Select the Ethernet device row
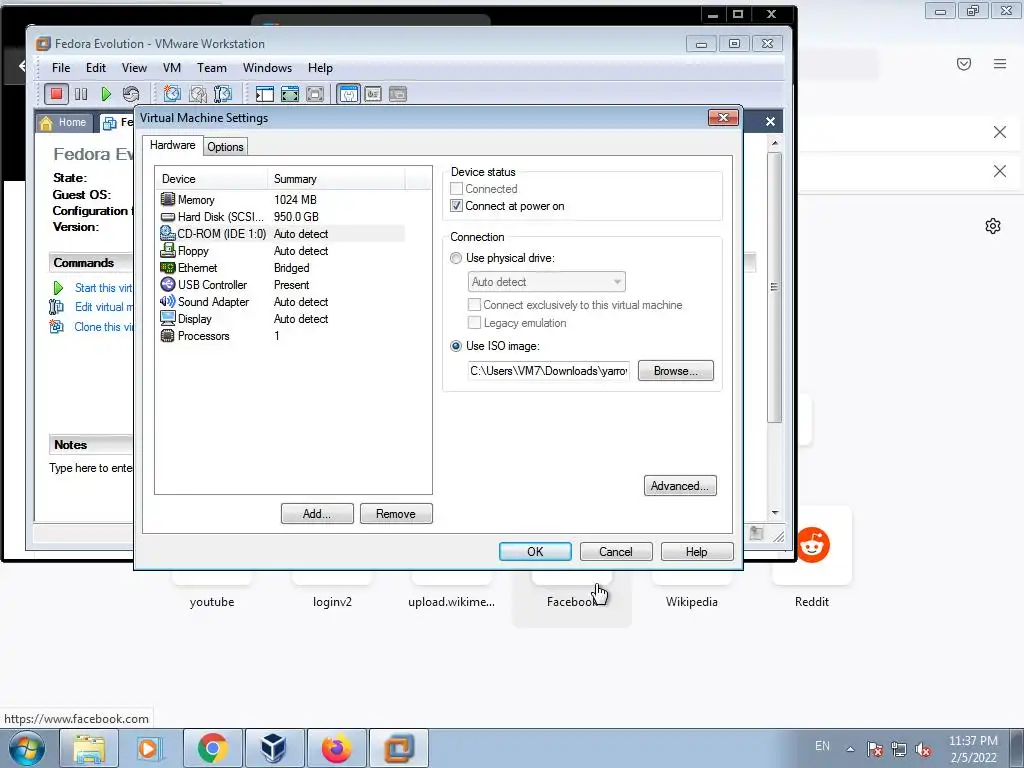The image size is (1024, 768). click(x=282, y=268)
